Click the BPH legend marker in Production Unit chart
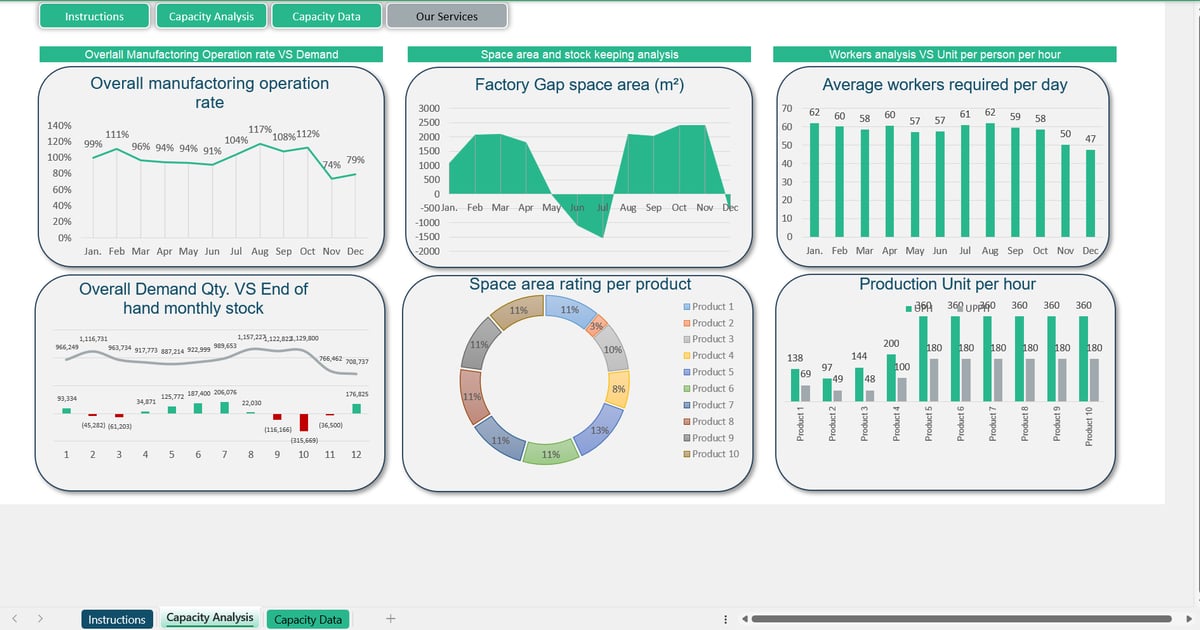Image resolution: width=1200 pixels, height=630 pixels. [x=908, y=307]
